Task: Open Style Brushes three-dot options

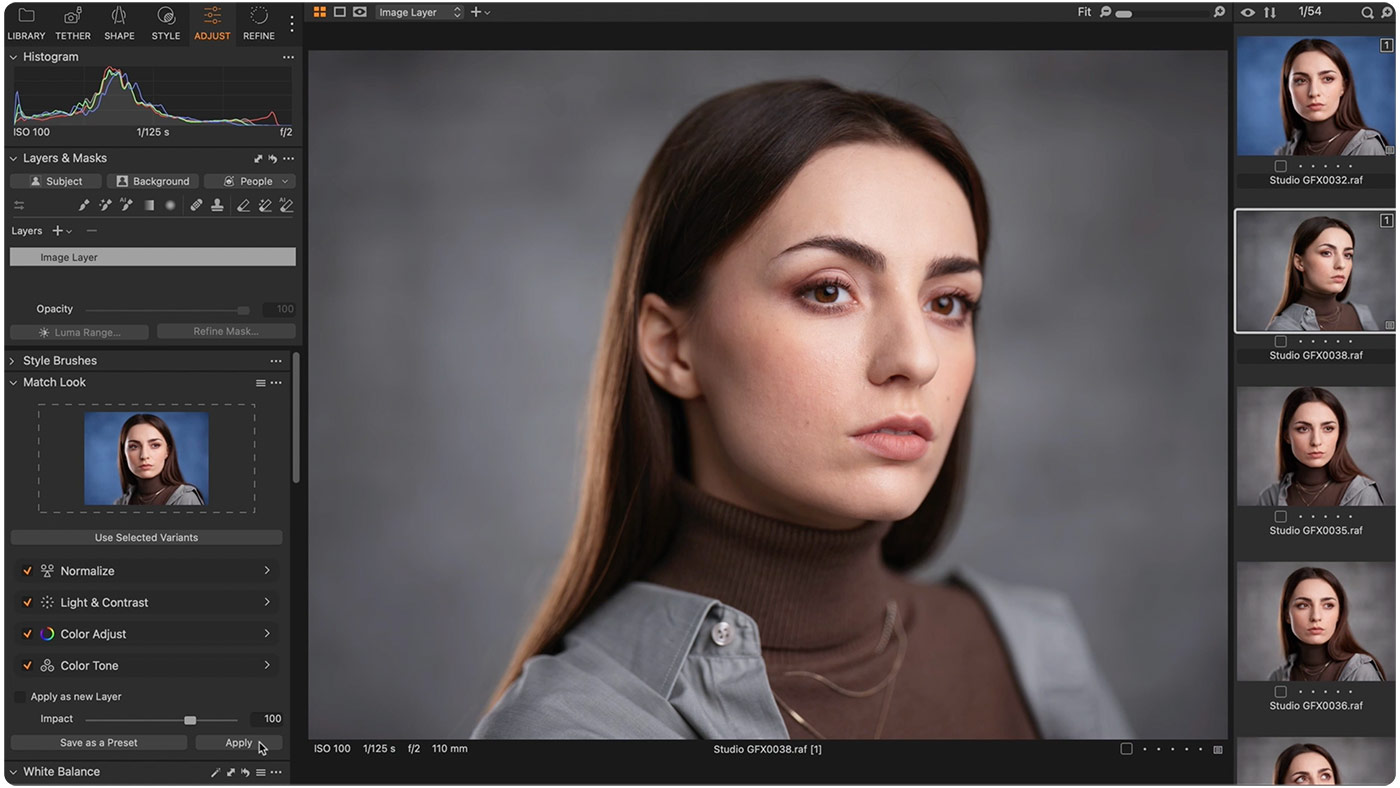Action: (x=276, y=361)
